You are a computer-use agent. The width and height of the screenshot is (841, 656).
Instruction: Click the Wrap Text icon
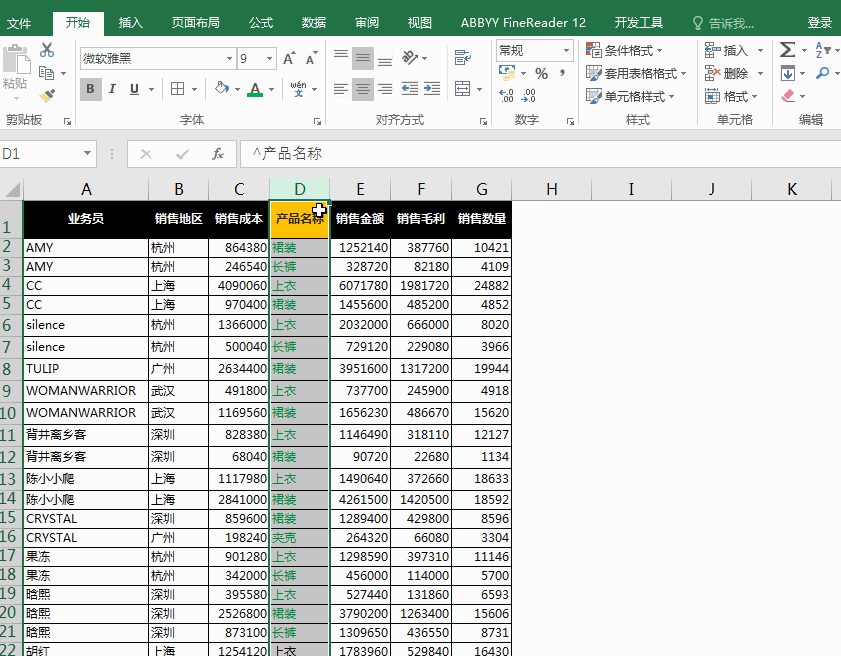point(462,57)
